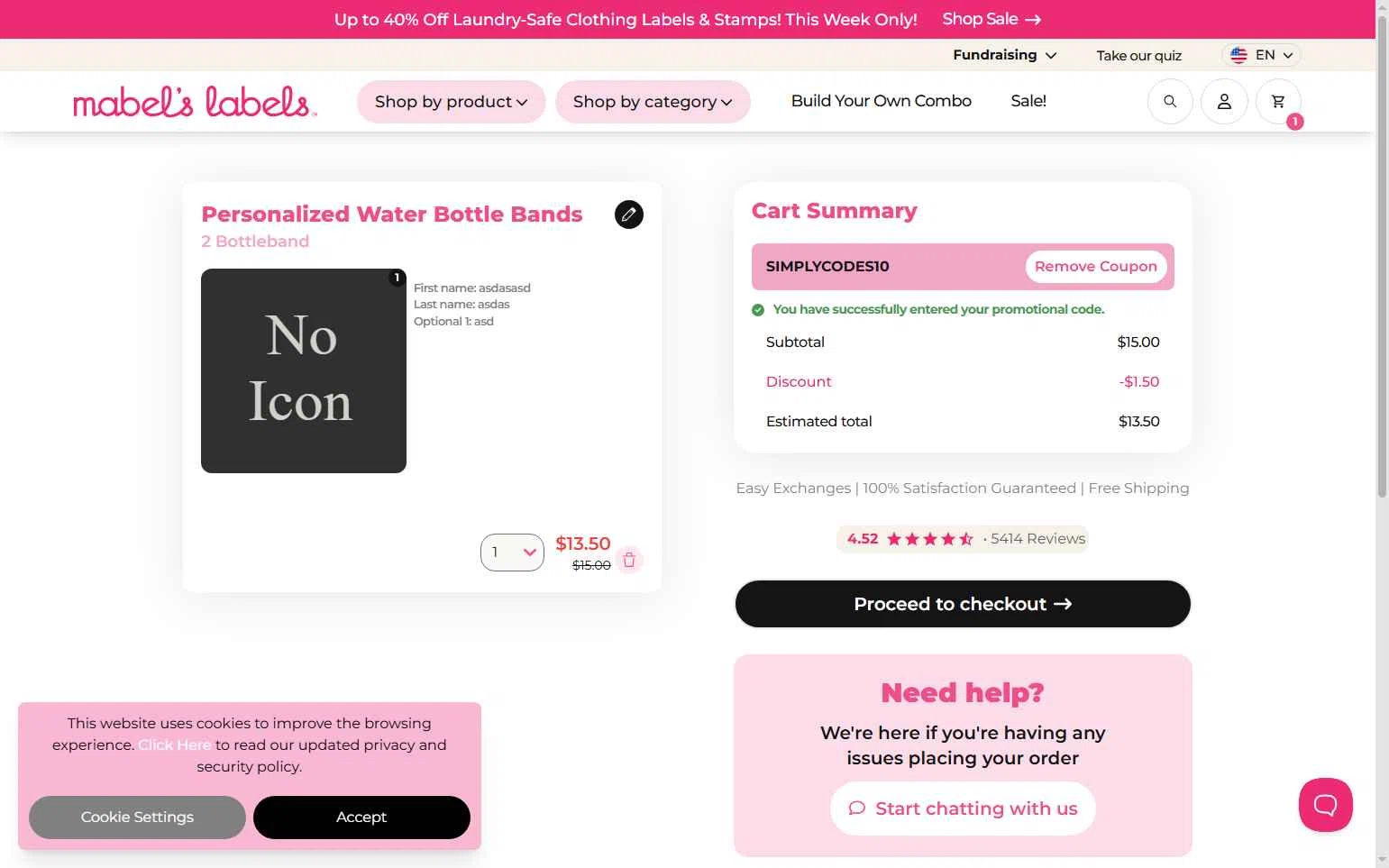Expand the Shop by category menu
This screenshot has width=1389, height=868.
(x=653, y=102)
